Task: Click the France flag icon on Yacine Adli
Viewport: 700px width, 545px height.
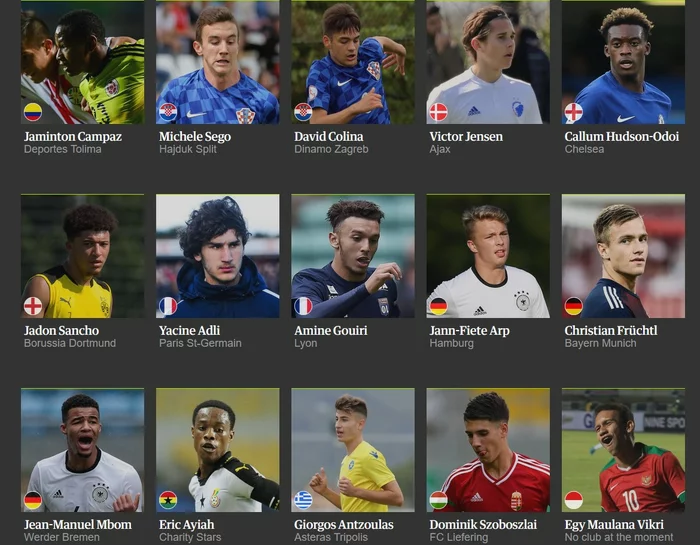Action: (x=168, y=306)
